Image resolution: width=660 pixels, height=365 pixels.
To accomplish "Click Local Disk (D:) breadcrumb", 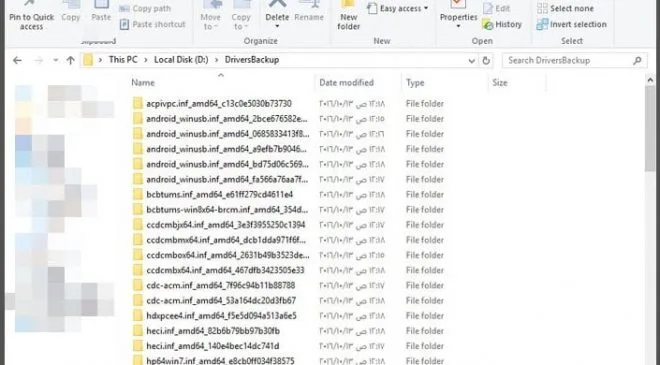I will click(181, 60).
